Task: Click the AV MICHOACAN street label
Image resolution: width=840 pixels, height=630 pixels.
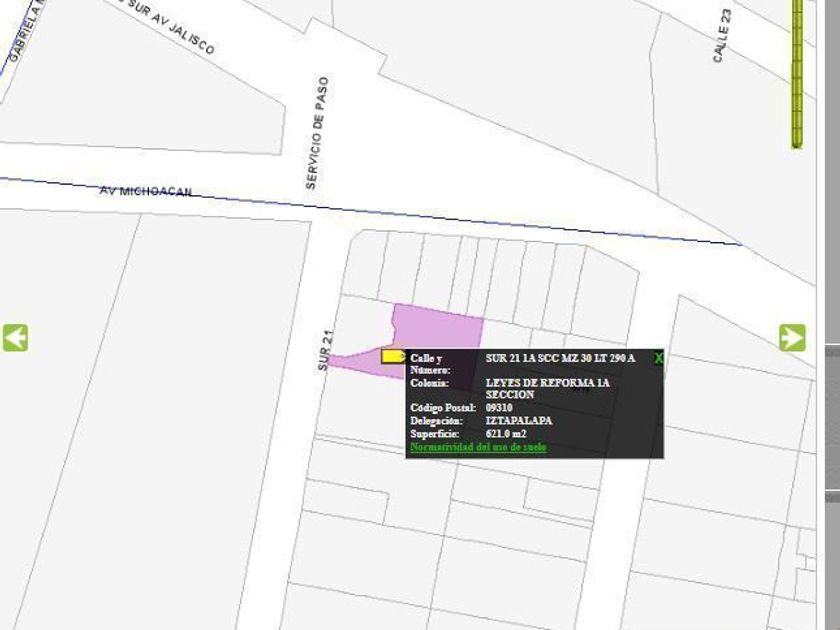Action: pos(146,191)
